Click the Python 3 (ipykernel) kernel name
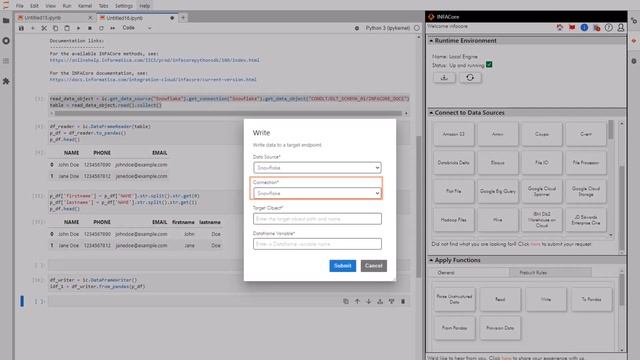The height and width of the screenshot is (360, 640). click(x=387, y=28)
